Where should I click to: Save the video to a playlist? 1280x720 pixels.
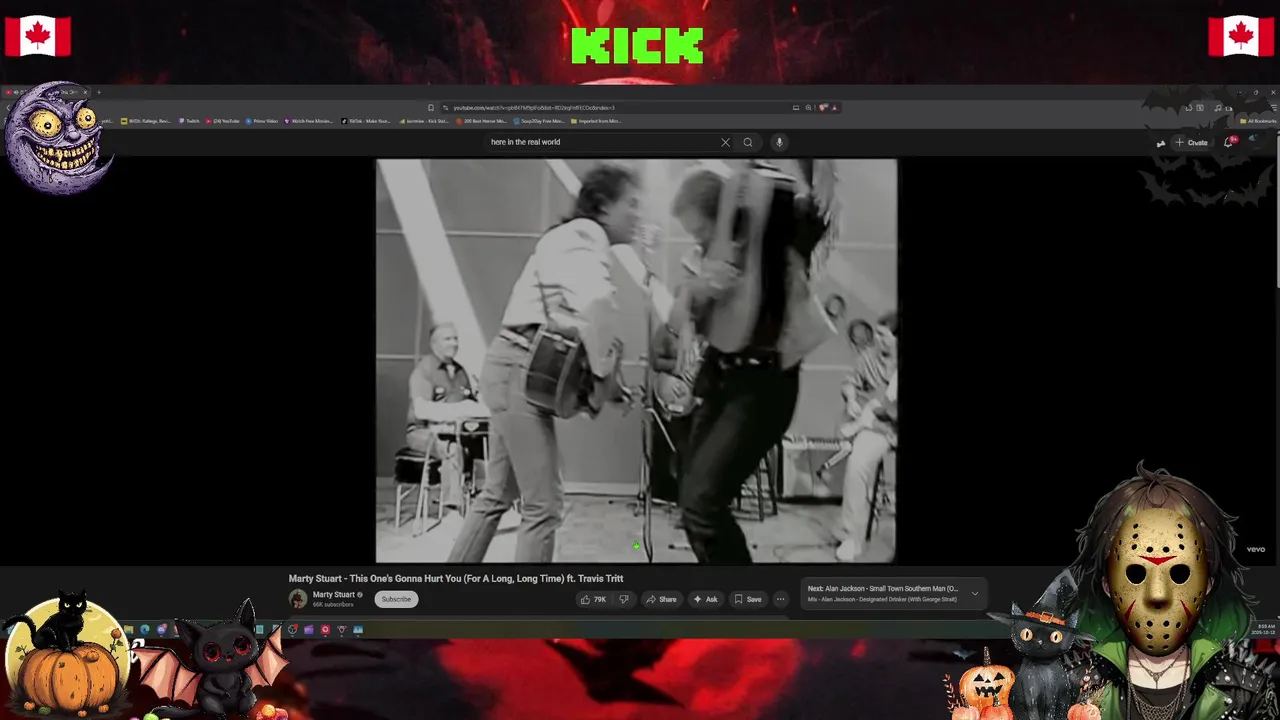coord(748,599)
